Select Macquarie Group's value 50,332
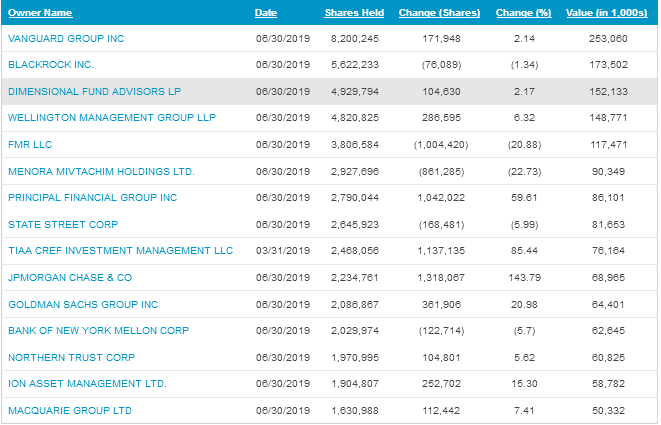The image size is (661, 425). (x=608, y=412)
